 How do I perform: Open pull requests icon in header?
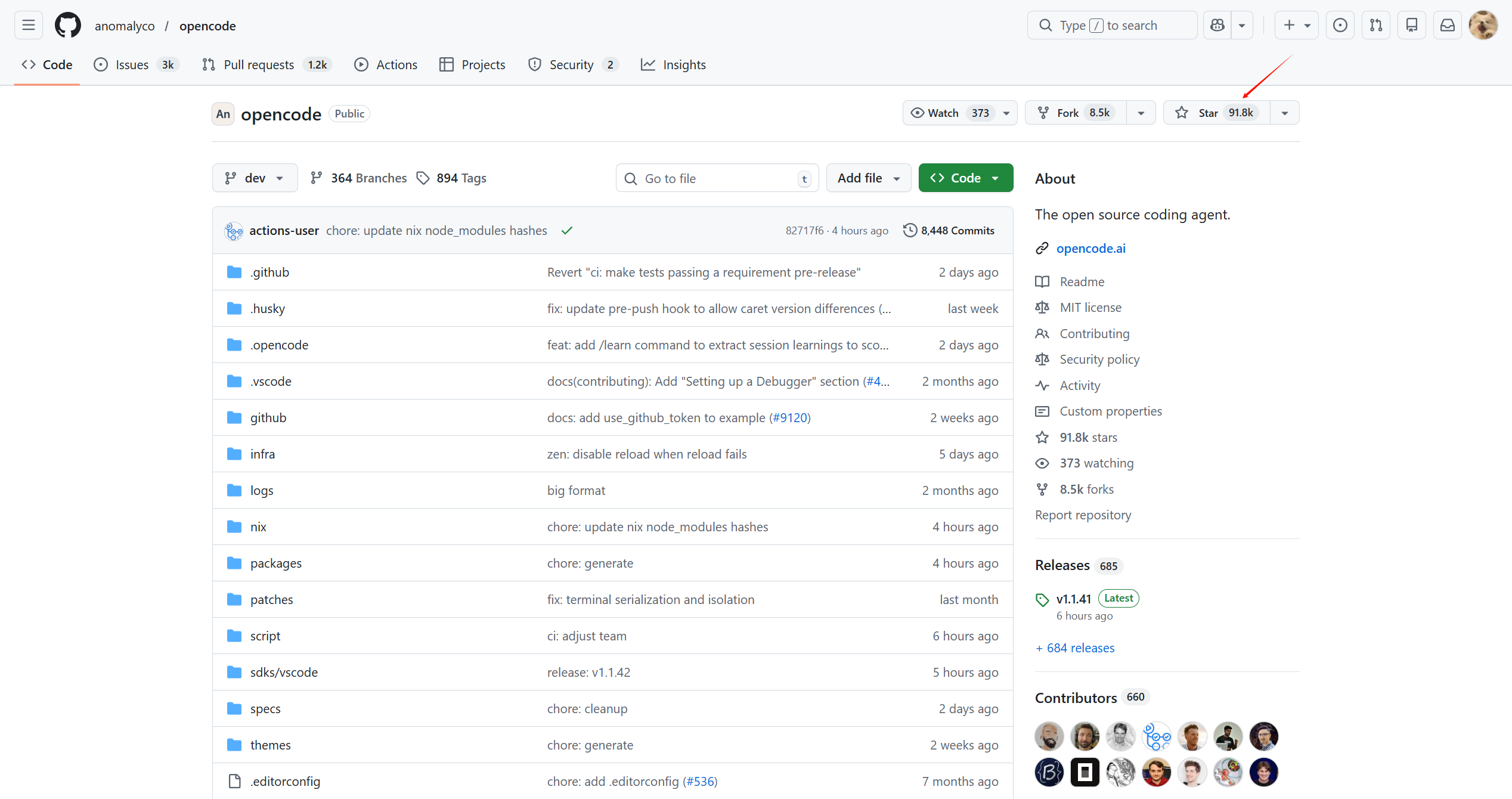pos(1375,25)
